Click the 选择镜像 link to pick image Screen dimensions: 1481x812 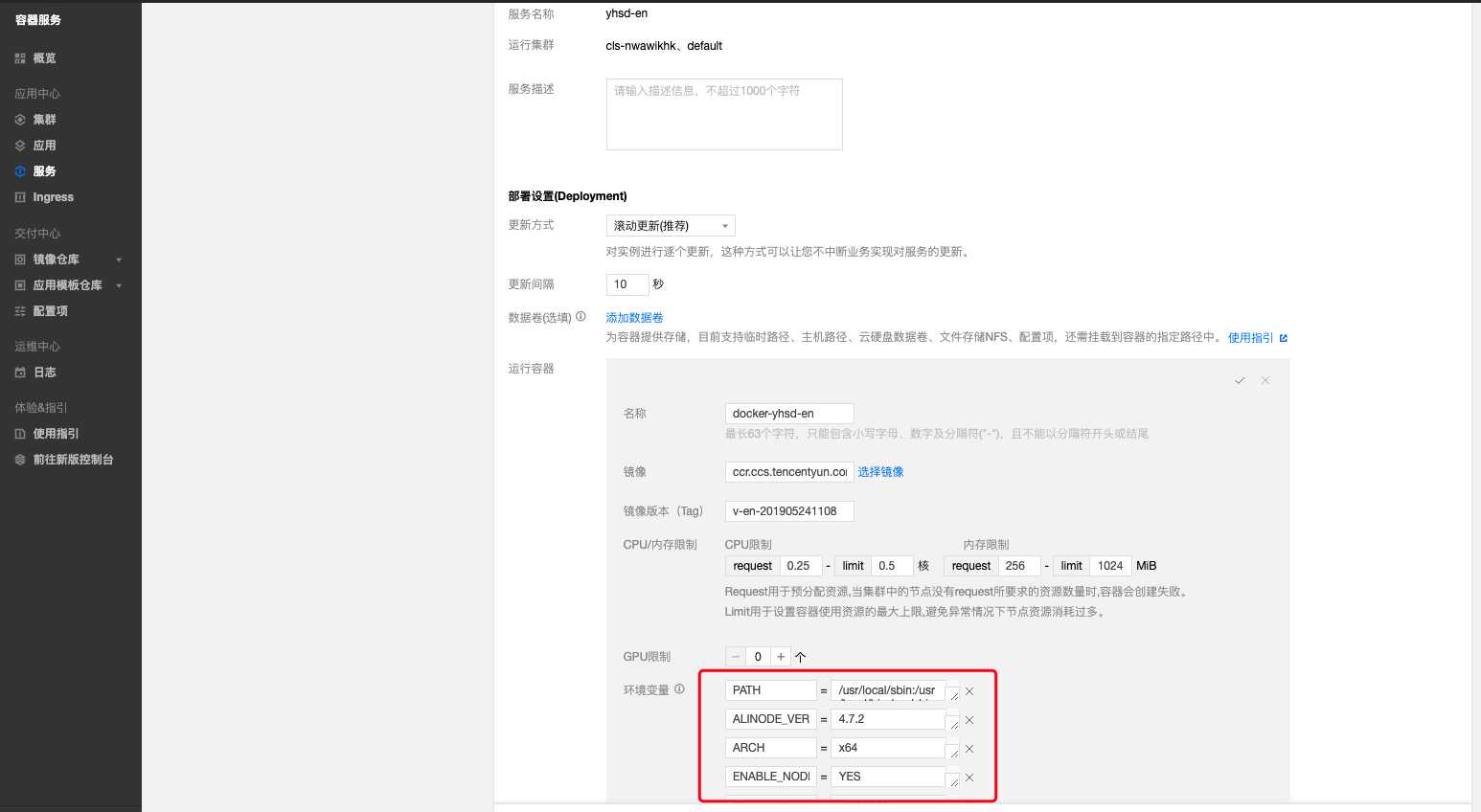pyautogui.click(x=880, y=471)
